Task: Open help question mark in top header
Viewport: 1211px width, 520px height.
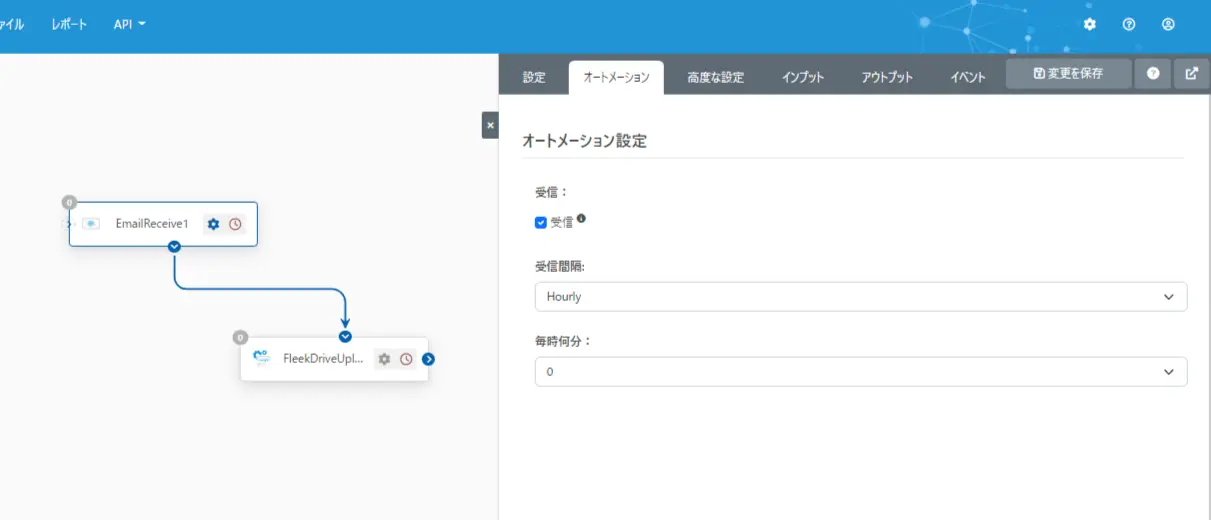Action: coord(1129,24)
